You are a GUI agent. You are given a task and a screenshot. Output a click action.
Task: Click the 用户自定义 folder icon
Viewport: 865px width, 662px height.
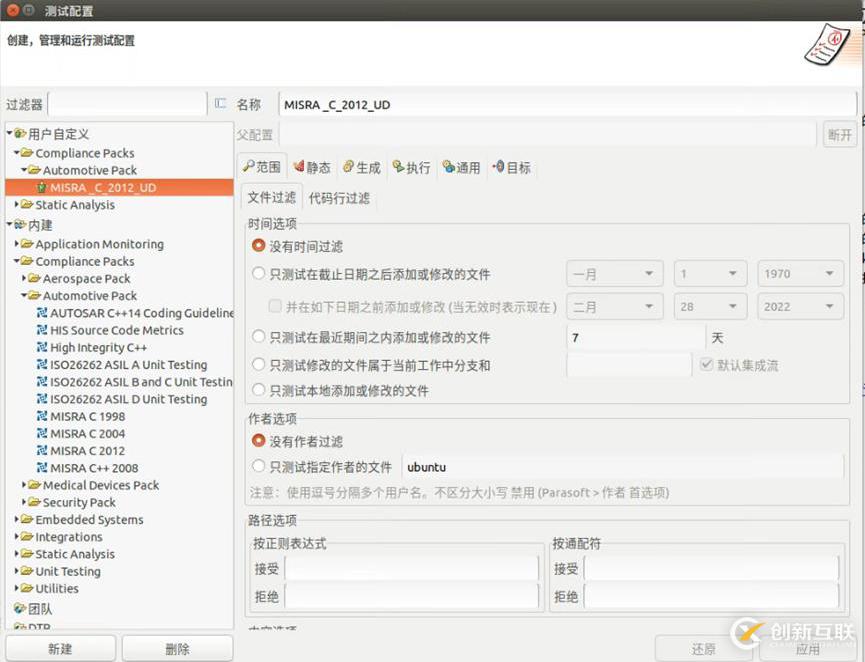coord(20,134)
